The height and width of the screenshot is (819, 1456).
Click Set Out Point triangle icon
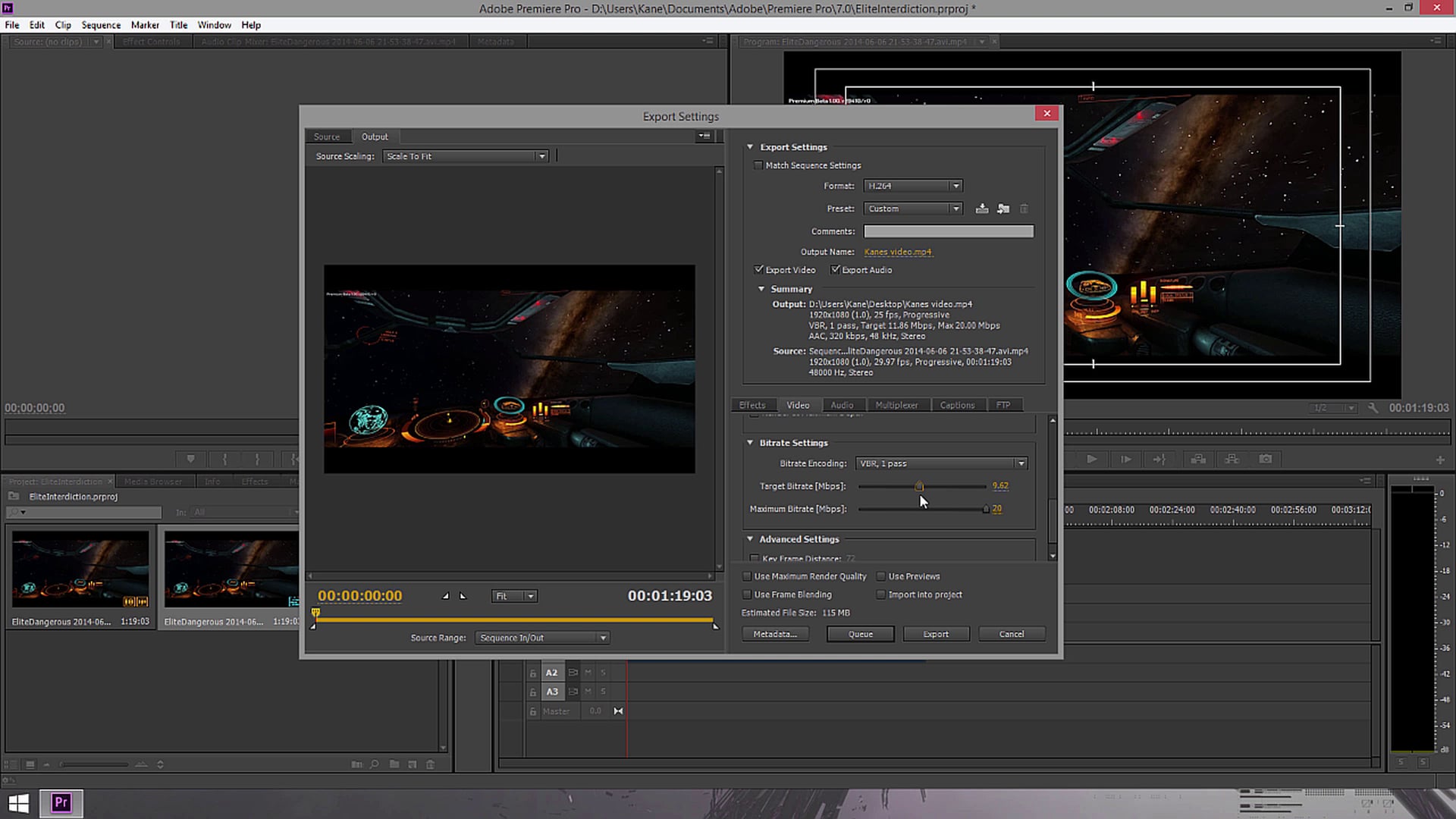[463, 596]
